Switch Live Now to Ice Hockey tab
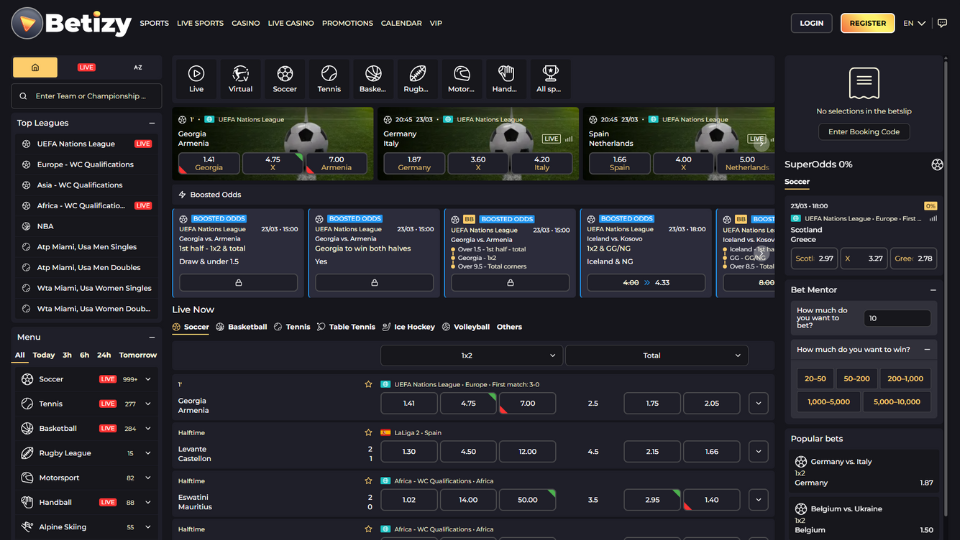This screenshot has height=540, width=960. tap(408, 327)
